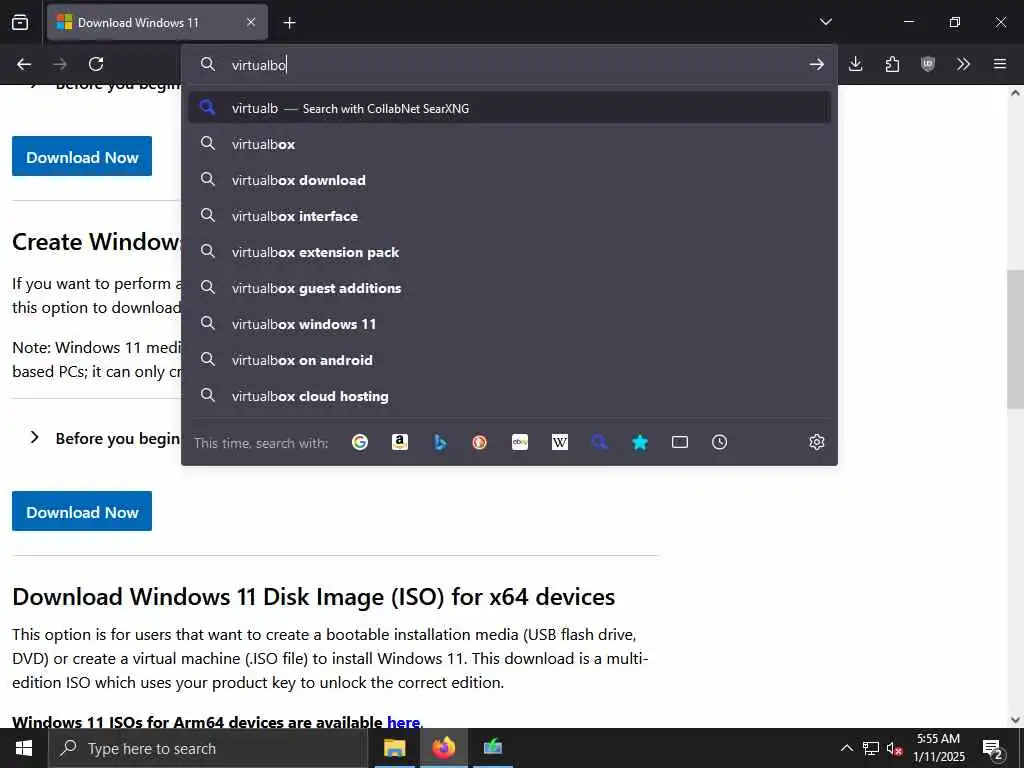Click the page's vertical scrollbar thumb
This screenshot has height=768, width=1024.
pos(1015,340)
